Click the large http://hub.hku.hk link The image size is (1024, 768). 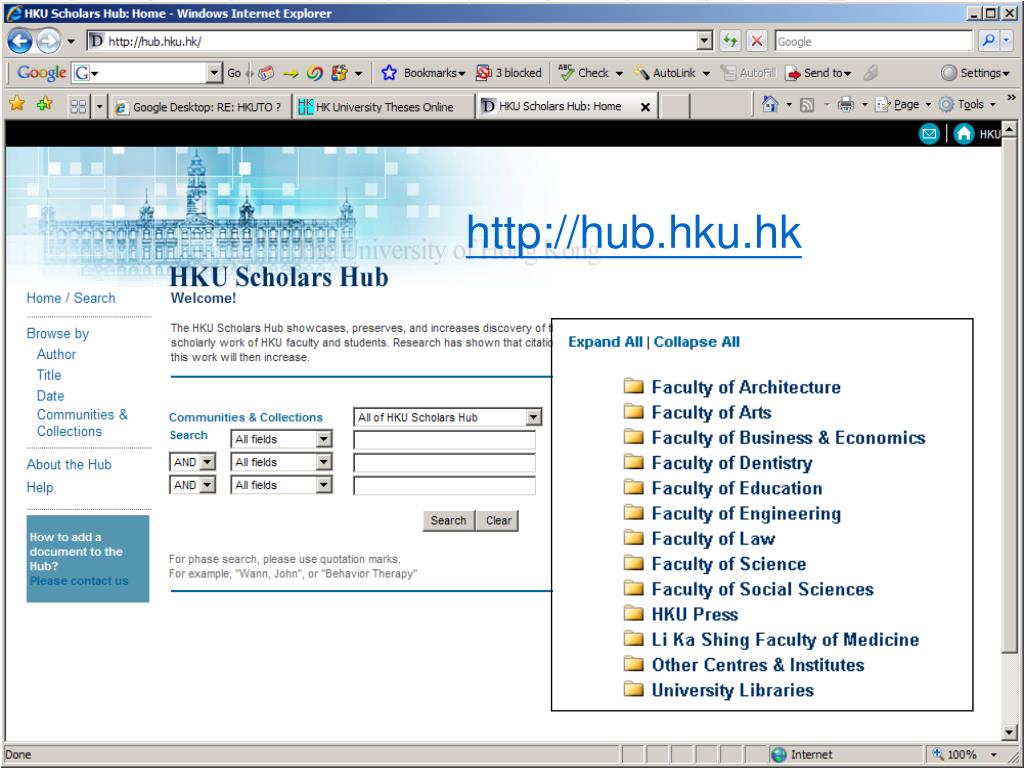[633, 232]
